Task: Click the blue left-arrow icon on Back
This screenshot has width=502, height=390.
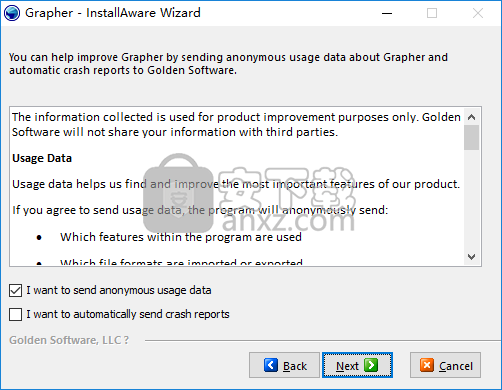Action: click(271, 365)
